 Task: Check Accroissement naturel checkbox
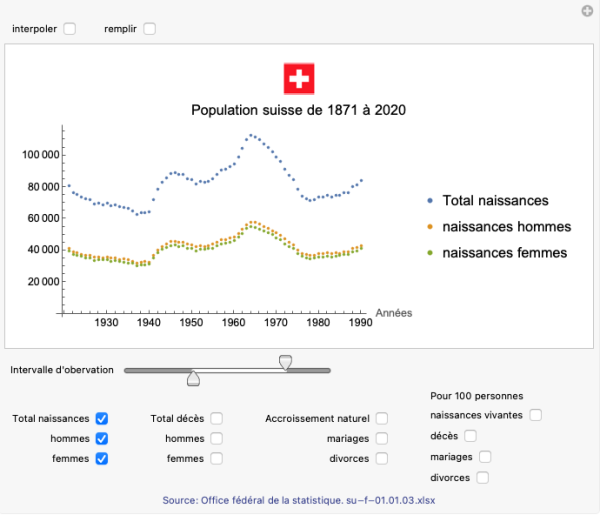(382, 419)
